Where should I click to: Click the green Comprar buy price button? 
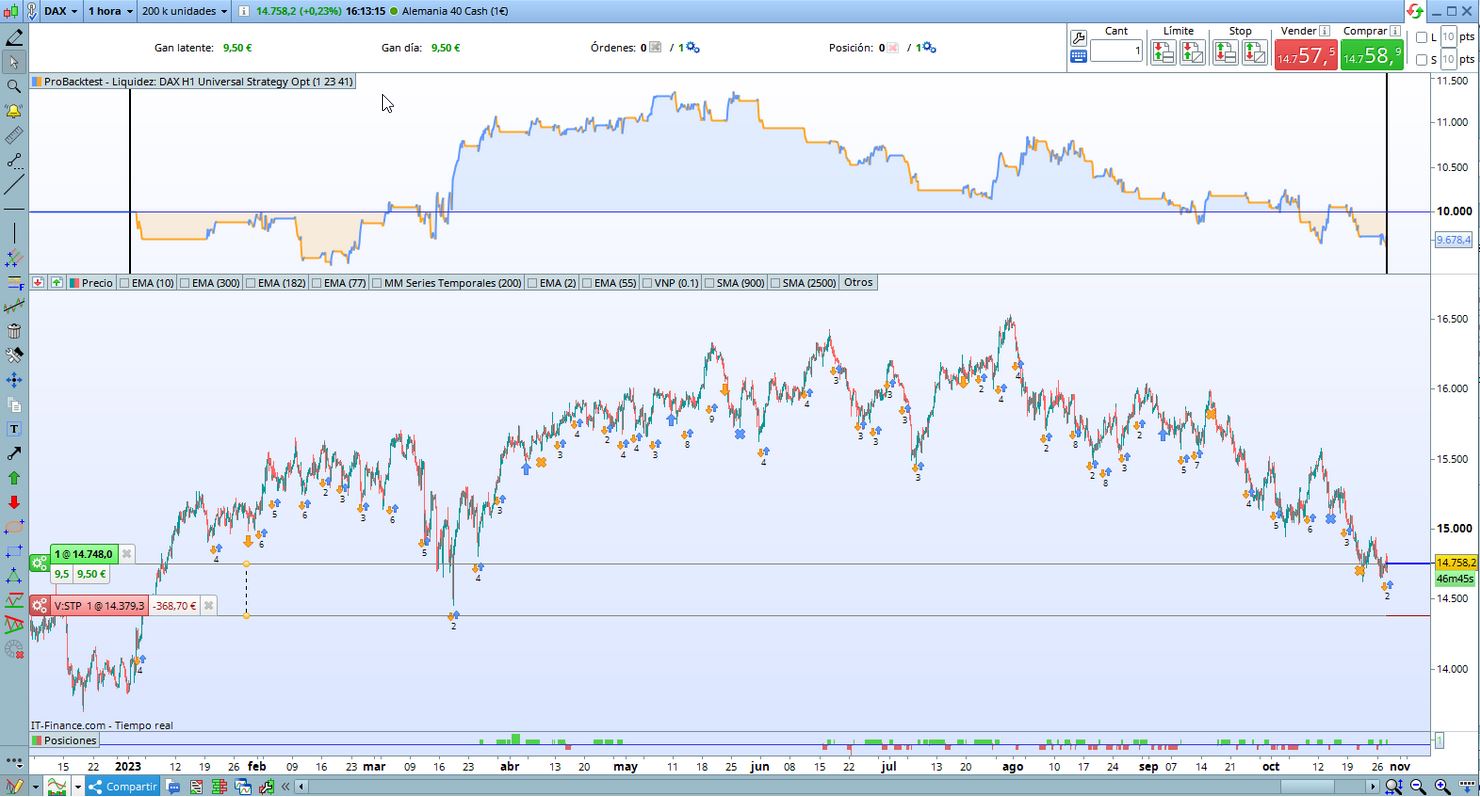(x=1372, y=55)
